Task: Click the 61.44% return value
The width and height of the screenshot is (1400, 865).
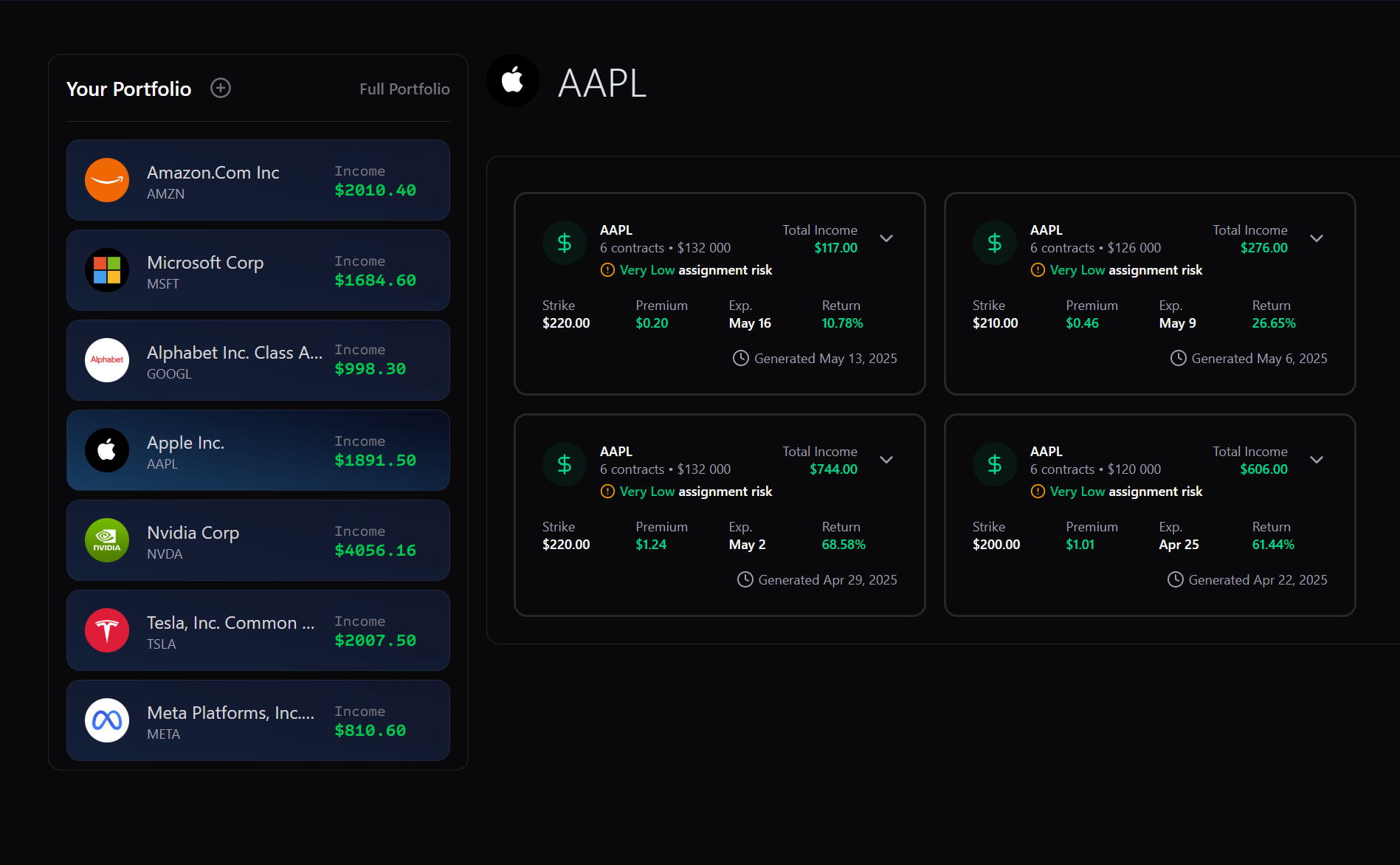Action: (1273, 545)
